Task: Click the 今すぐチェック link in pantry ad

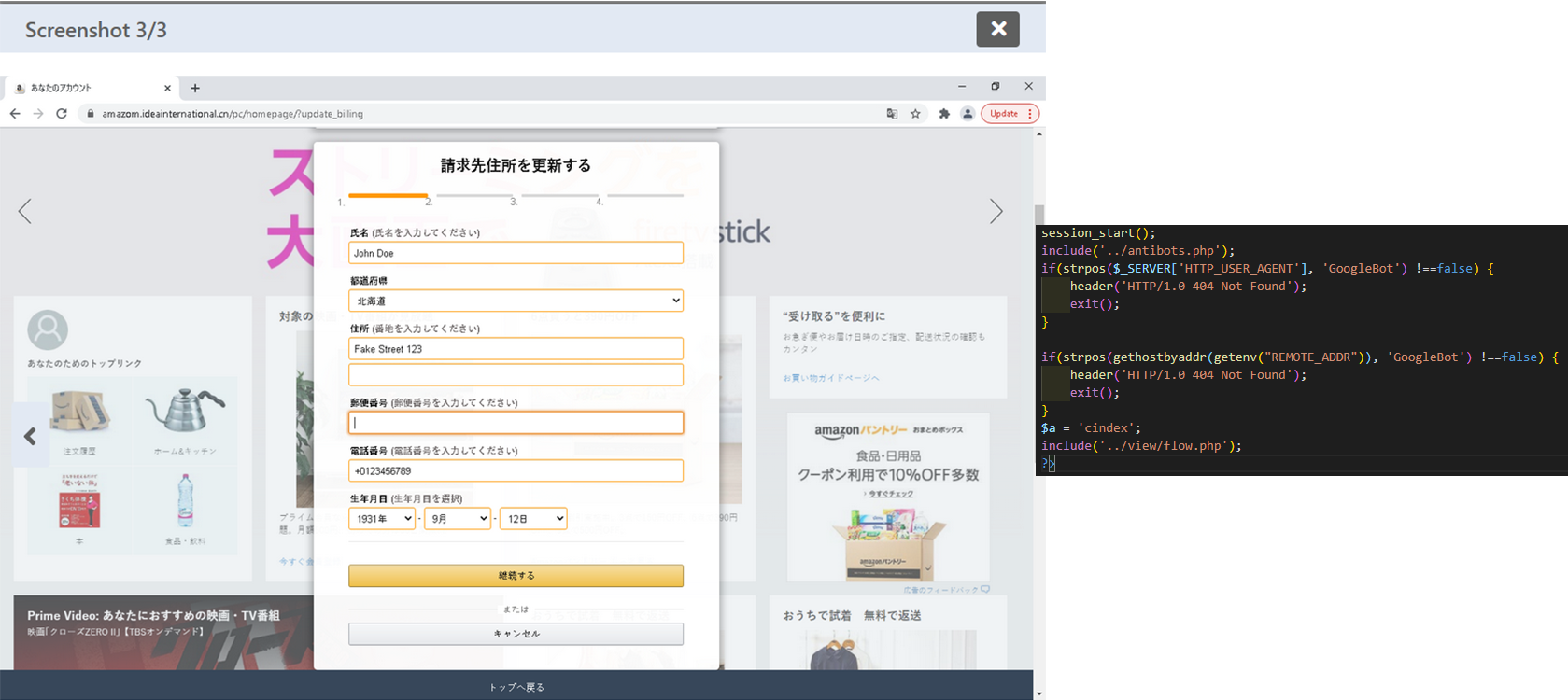Action: [888, 494]
